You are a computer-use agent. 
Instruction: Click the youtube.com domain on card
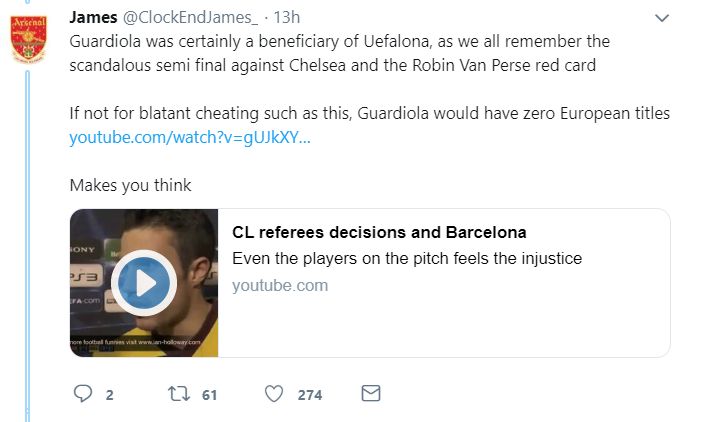280,286
